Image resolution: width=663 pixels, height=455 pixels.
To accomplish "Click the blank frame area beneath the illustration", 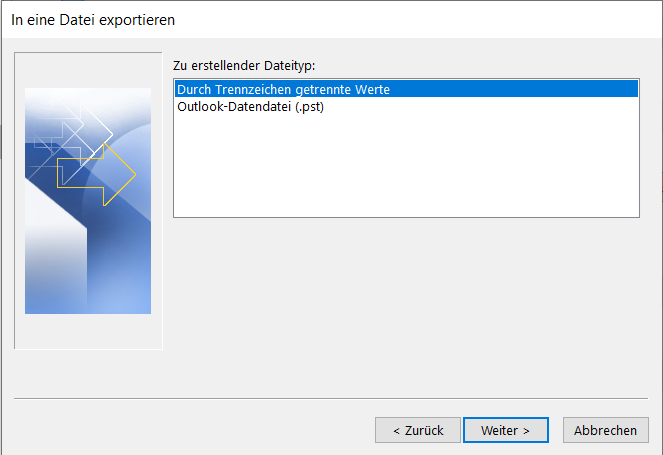I will 88,331.
